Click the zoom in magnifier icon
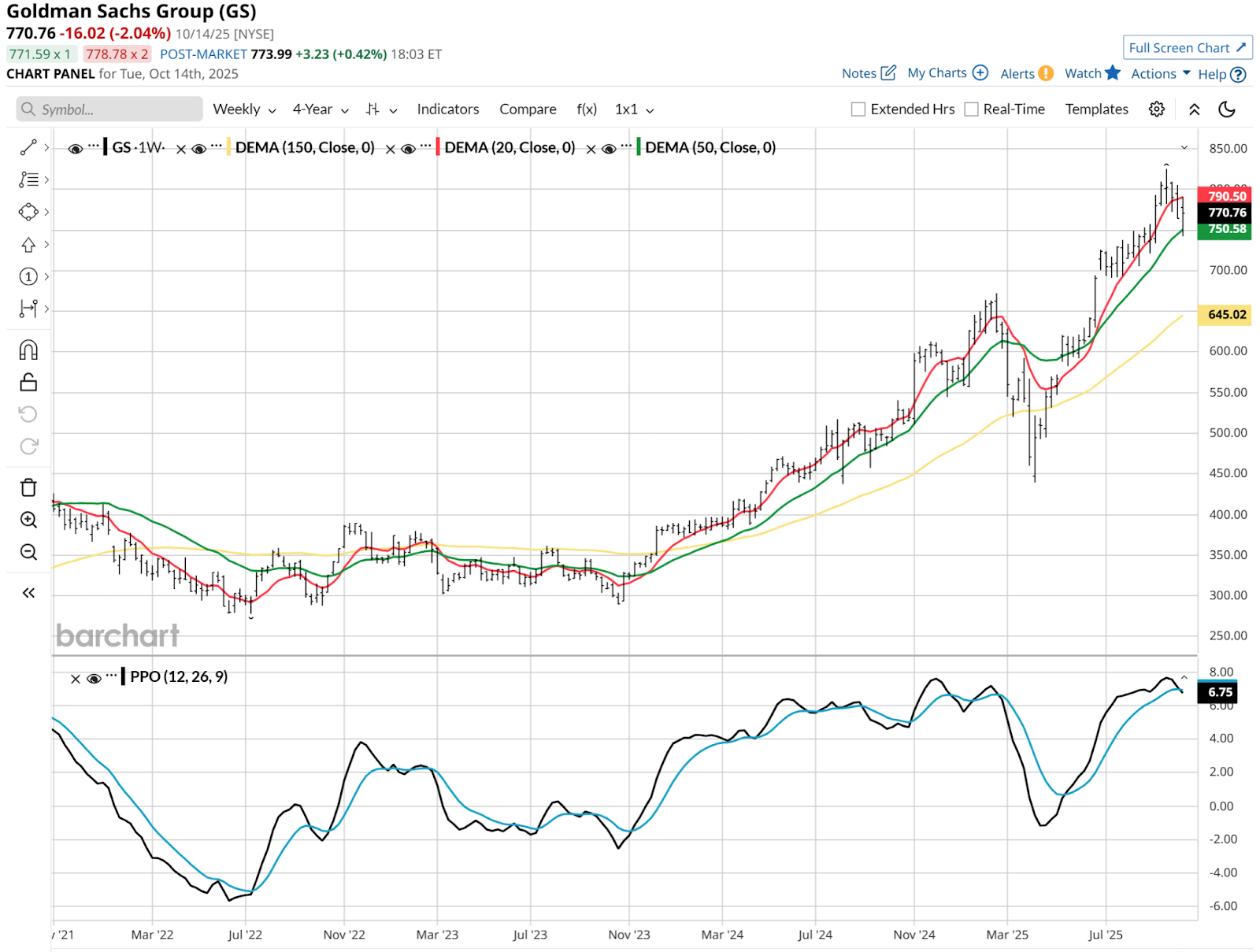The image size is (1260, 952). (x=28, y=520)
